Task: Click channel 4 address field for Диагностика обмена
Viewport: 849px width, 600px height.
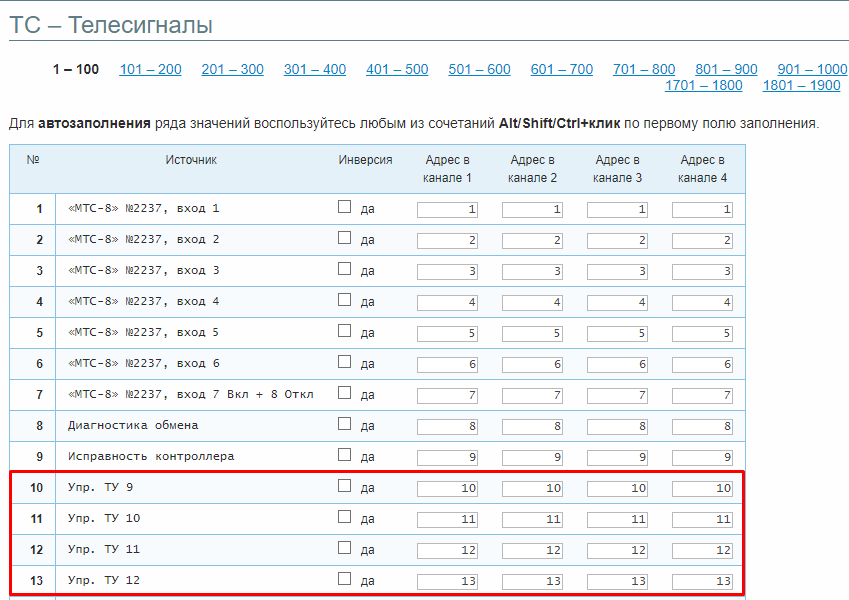Action: point(702,426)
